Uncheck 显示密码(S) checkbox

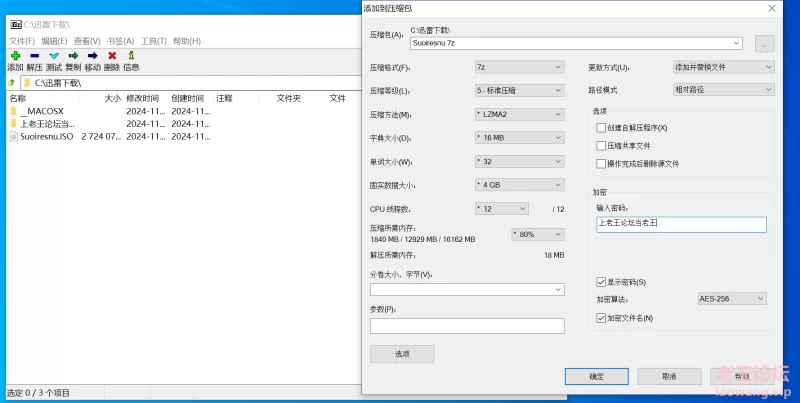click(601, 282)
